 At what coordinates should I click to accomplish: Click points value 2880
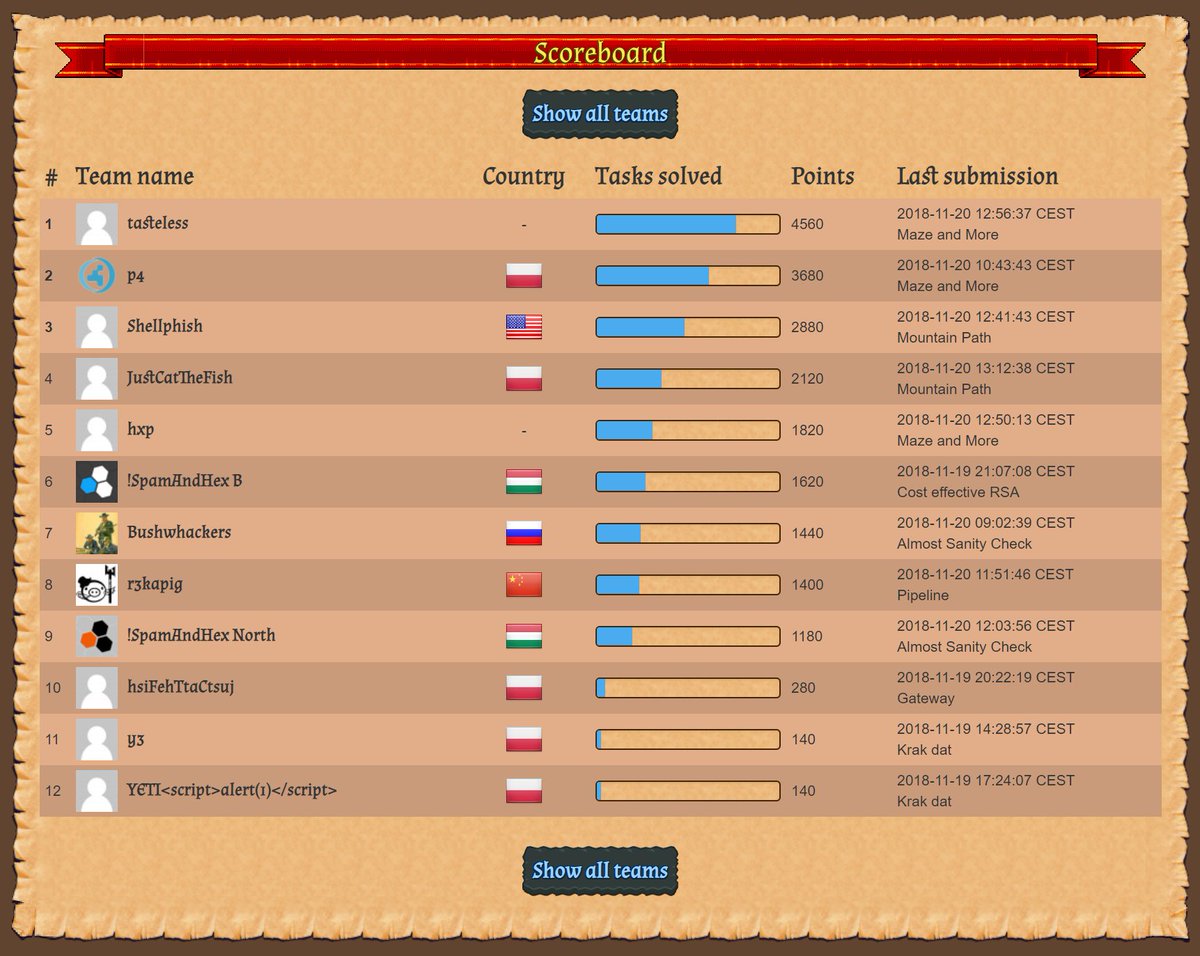tap(807, 327)
